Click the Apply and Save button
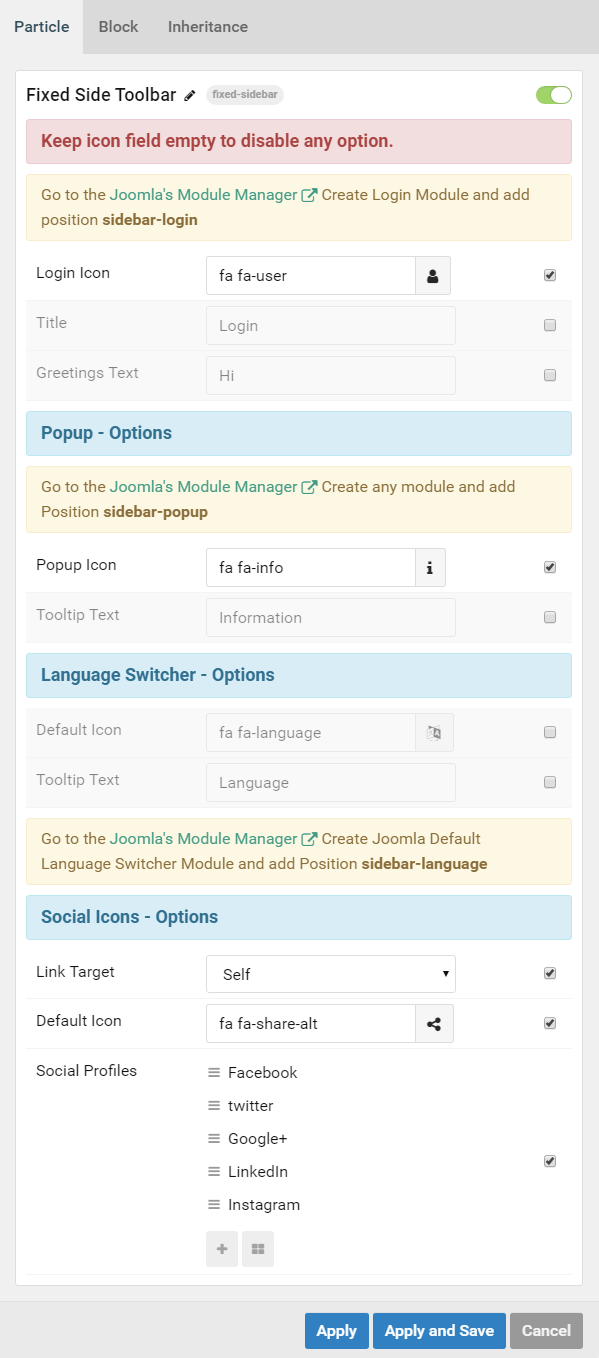 click(x=439, y=1331)
